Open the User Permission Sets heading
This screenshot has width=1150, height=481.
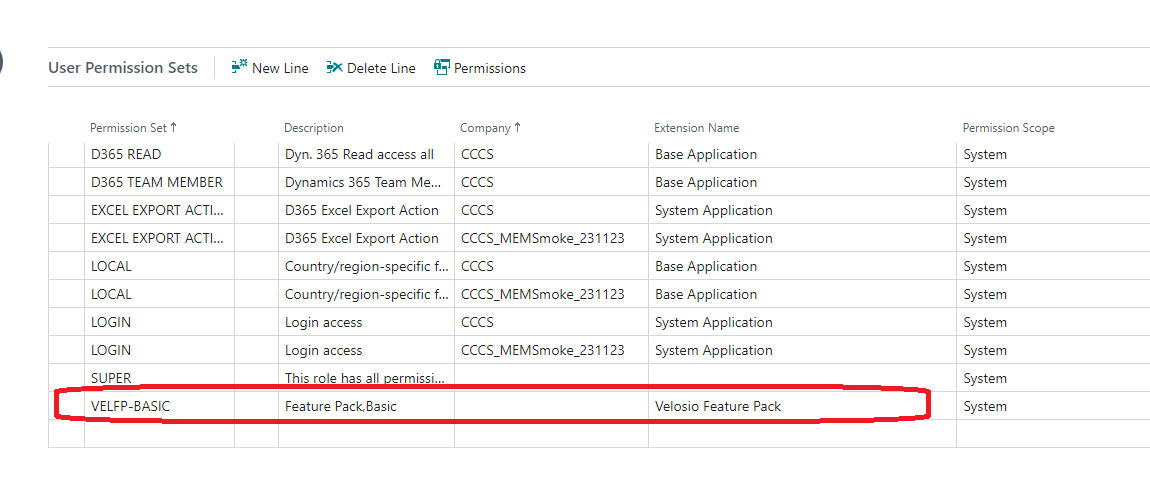point(123,67)
